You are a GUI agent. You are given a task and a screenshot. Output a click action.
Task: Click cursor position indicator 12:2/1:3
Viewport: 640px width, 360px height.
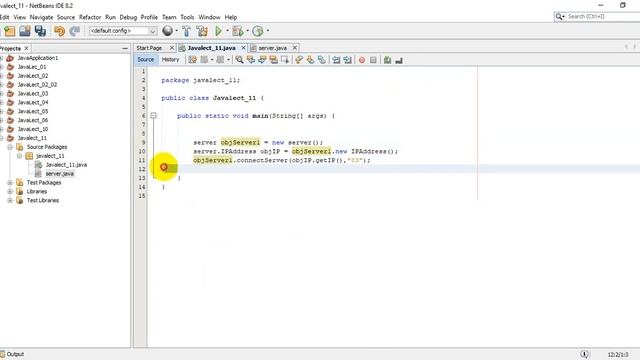pyautogui.click(x=618, y=355)
